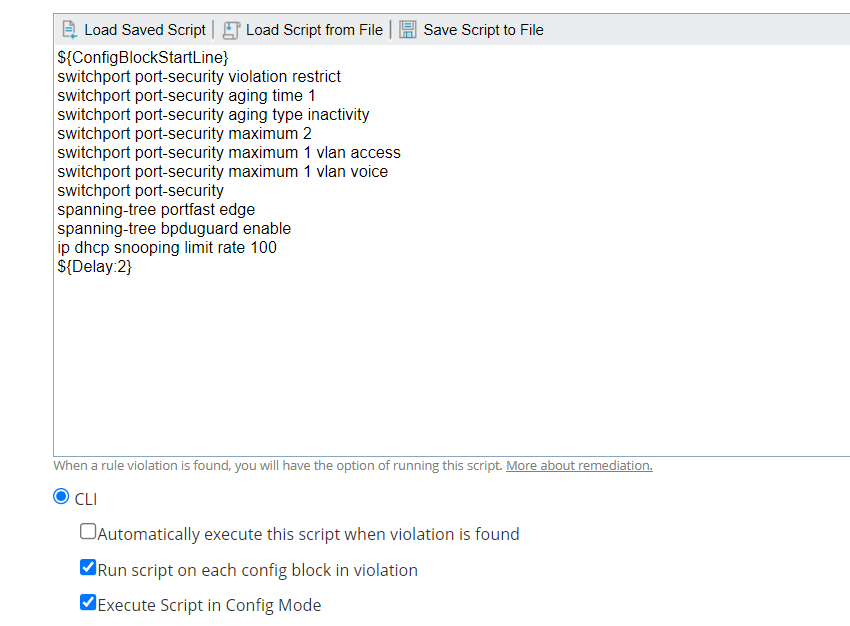Select the CLI radio button
The height and width of the screenshot is (626, 850).
(x=62, y=497)
